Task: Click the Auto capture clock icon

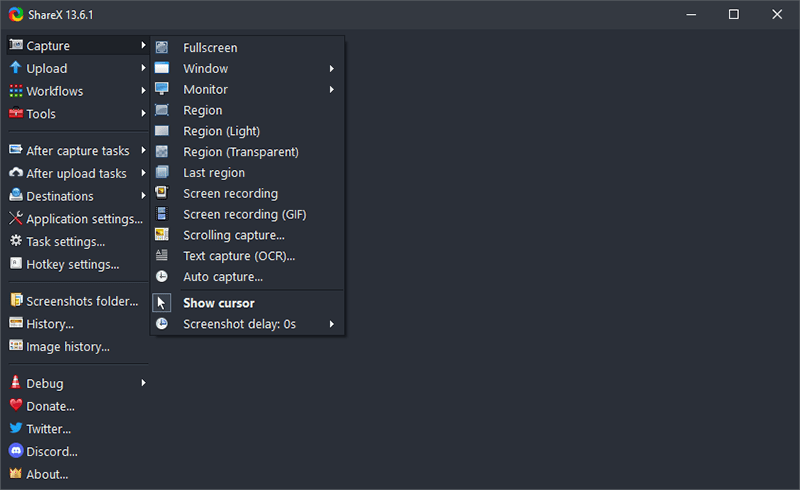Action: pyautogui.click(x=162, y=277)
